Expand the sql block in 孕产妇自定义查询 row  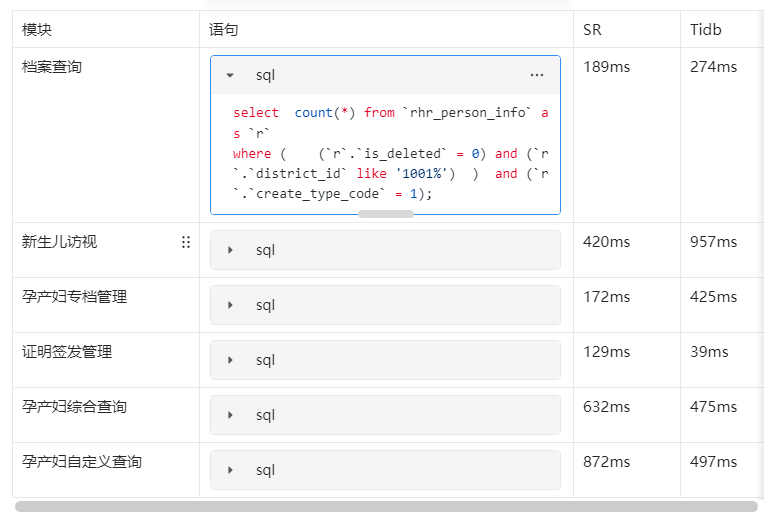[x=230, y=470]
